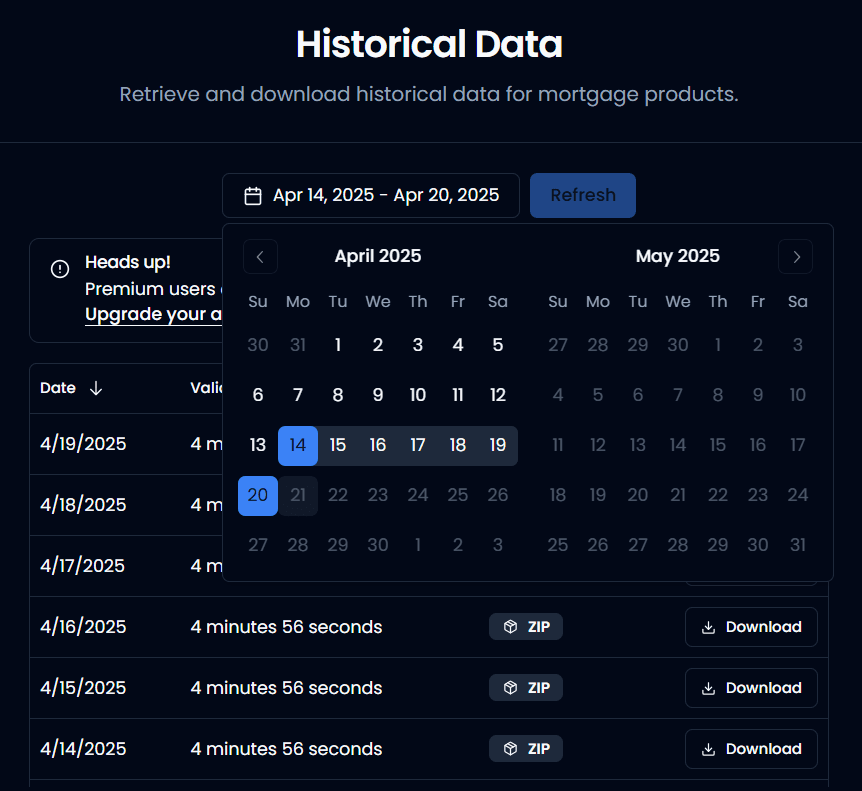862x791 pixels.
Task: Click the Heads up alert icon
Action: point(60,269)
